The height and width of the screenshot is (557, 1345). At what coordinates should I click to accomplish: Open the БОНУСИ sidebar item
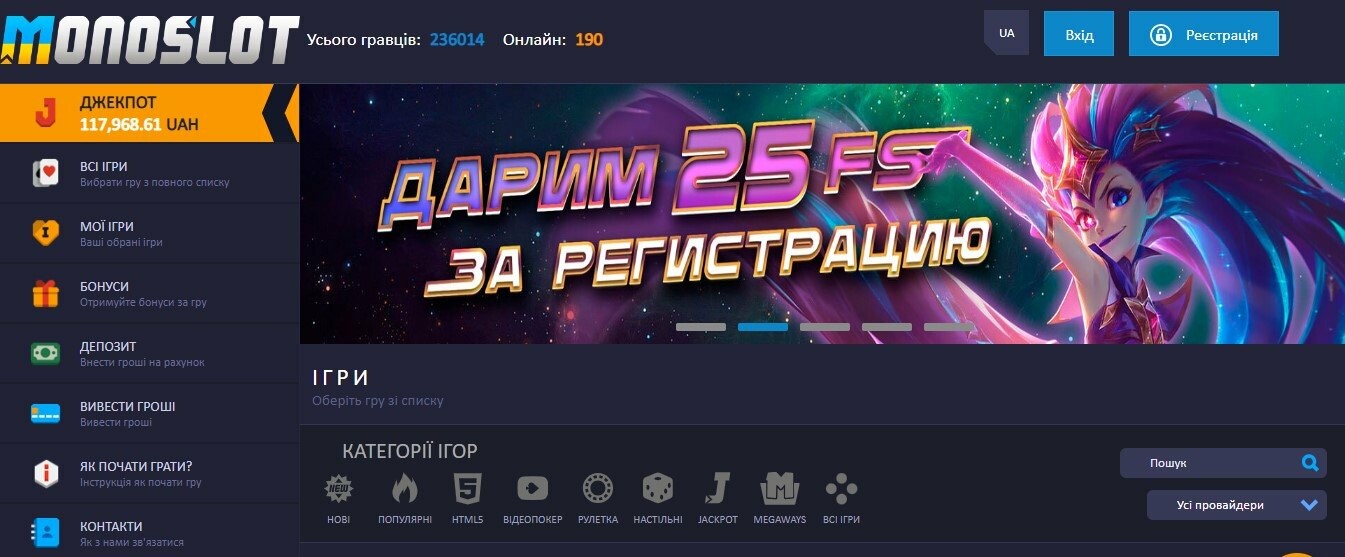[x=150, y=294]
